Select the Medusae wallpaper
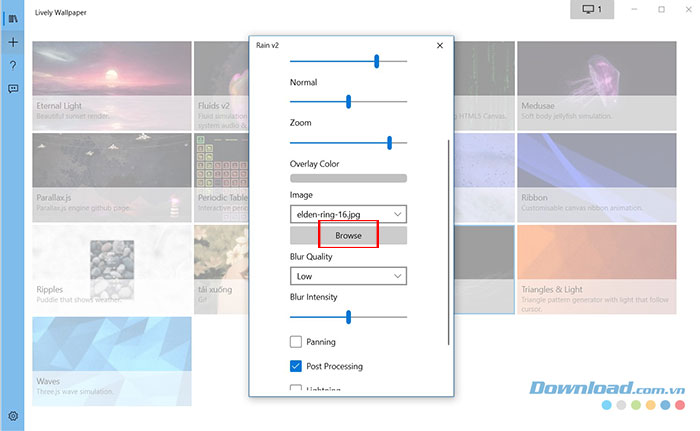 click(x=596, y=86)
